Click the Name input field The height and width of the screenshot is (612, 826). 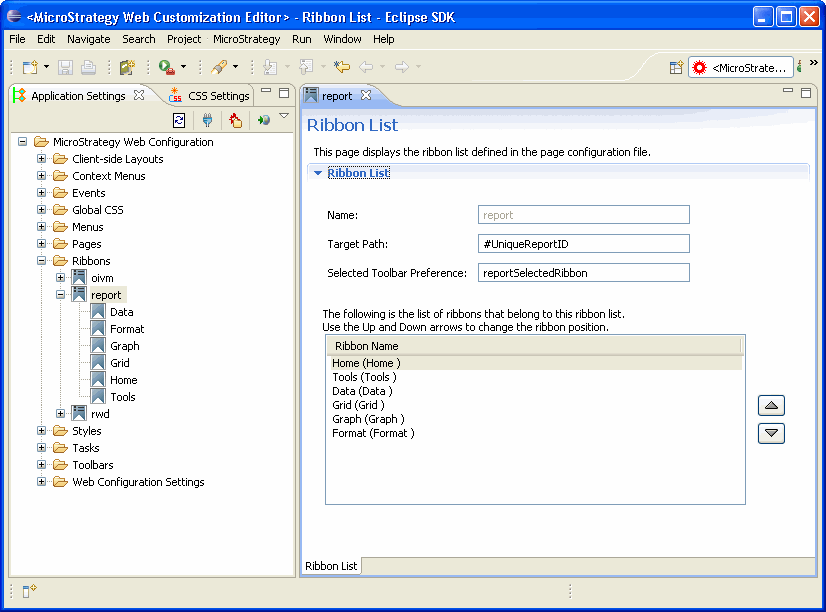584,215
